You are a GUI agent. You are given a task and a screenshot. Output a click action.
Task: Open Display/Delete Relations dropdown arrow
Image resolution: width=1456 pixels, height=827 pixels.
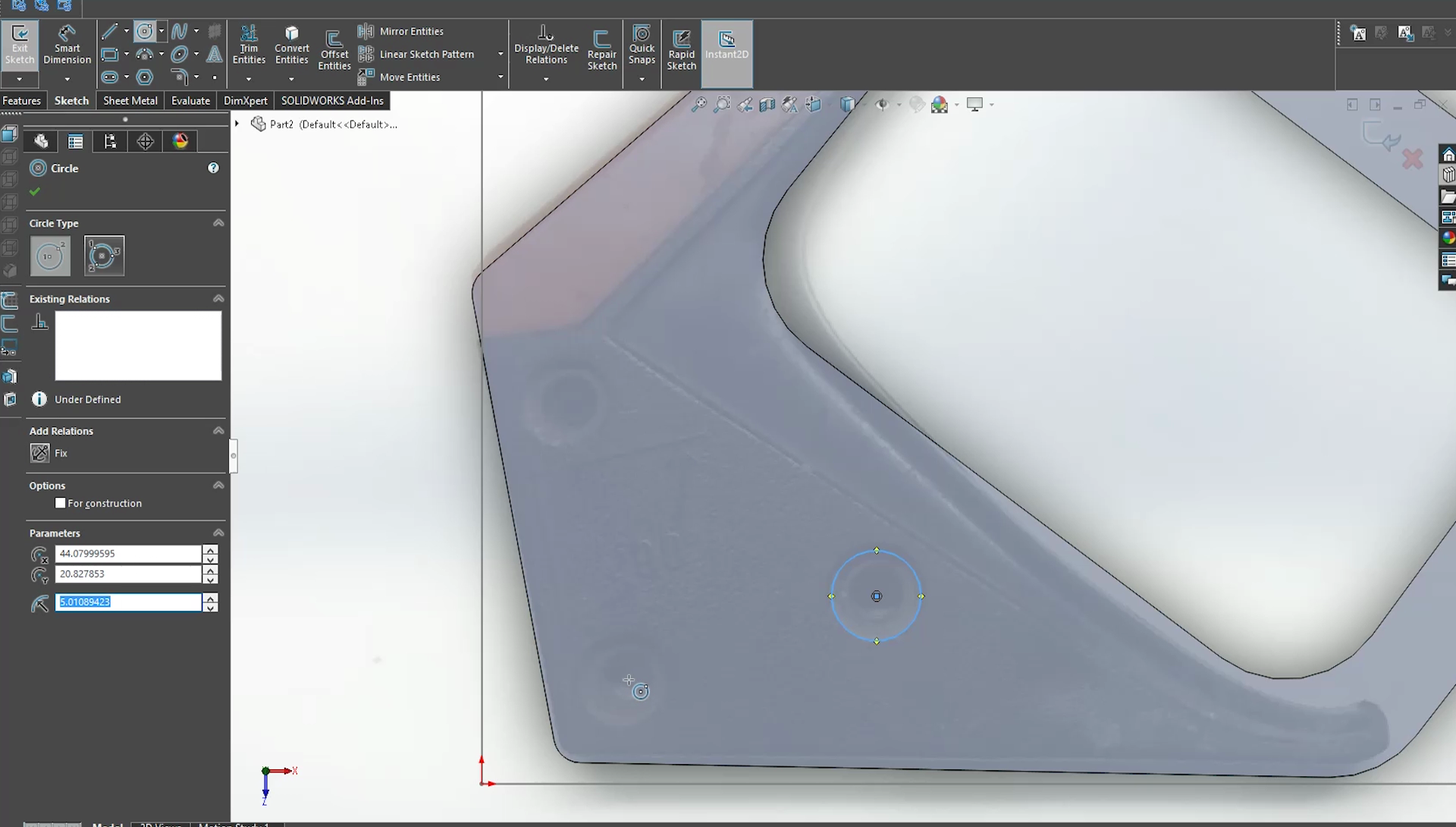pos(546,79)
